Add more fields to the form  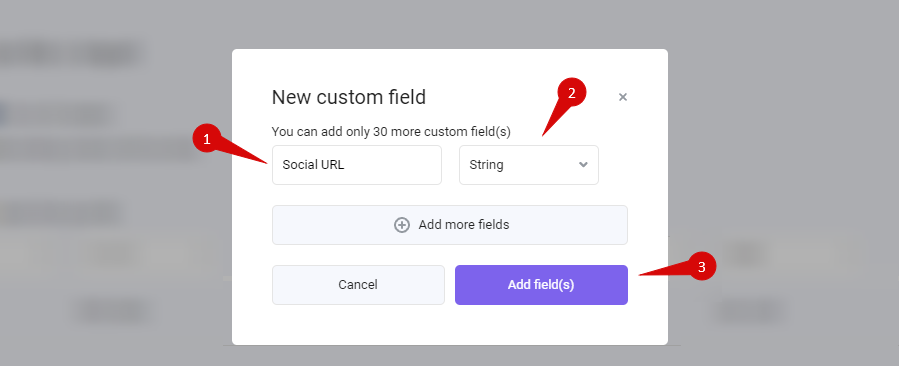coord(450,225)
